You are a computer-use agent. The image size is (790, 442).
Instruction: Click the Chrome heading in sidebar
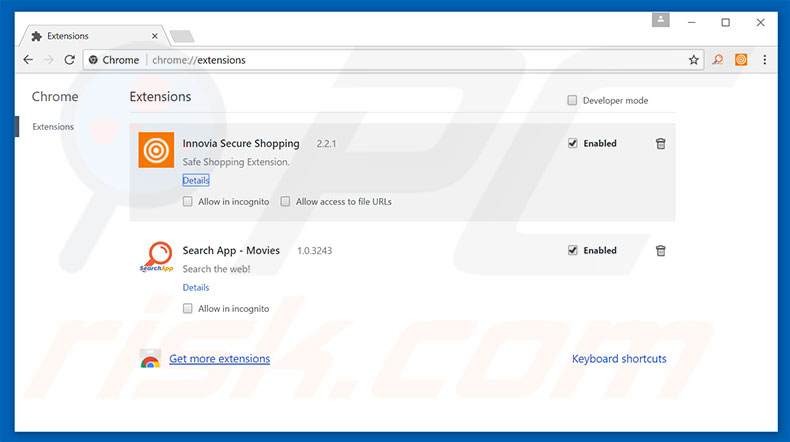click(x=55, y=96)
